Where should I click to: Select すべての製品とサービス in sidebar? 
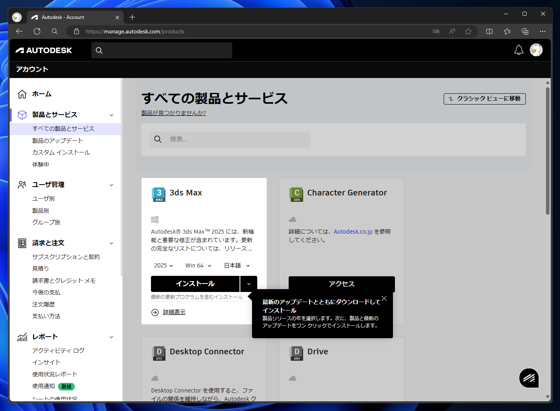63,129
